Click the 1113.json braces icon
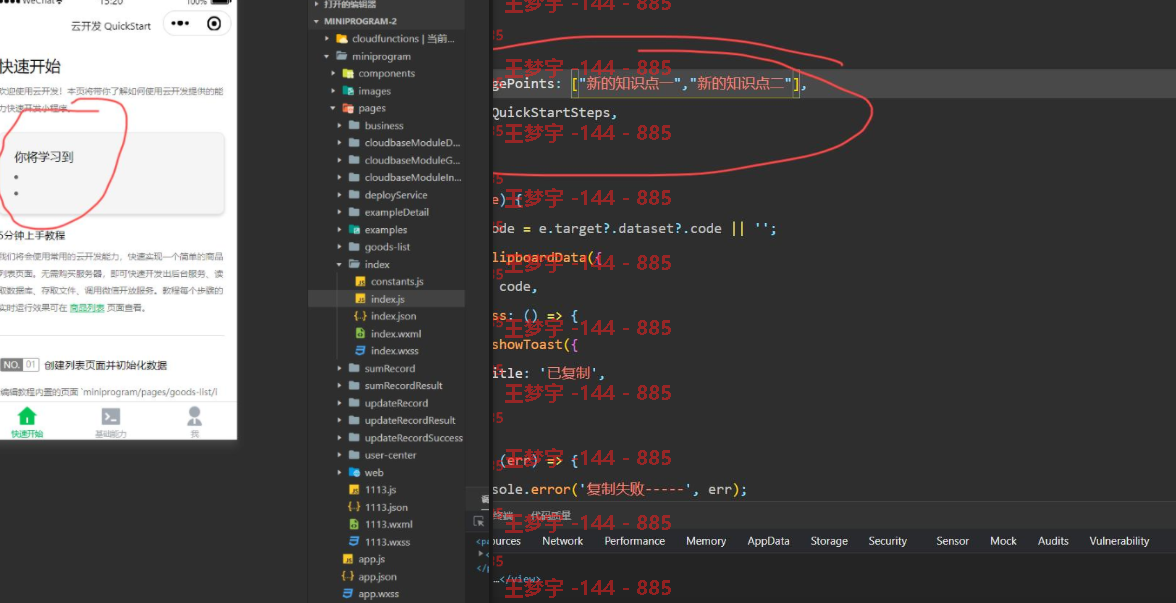The image size is (1176, 603). pyautogui.click(x=354, y=507)
